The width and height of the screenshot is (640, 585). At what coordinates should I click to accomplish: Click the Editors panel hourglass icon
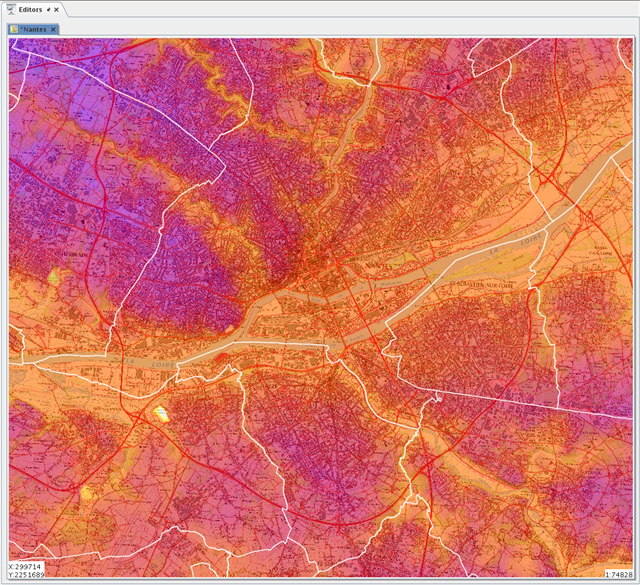pyautogui.click(x=10, y=8)
